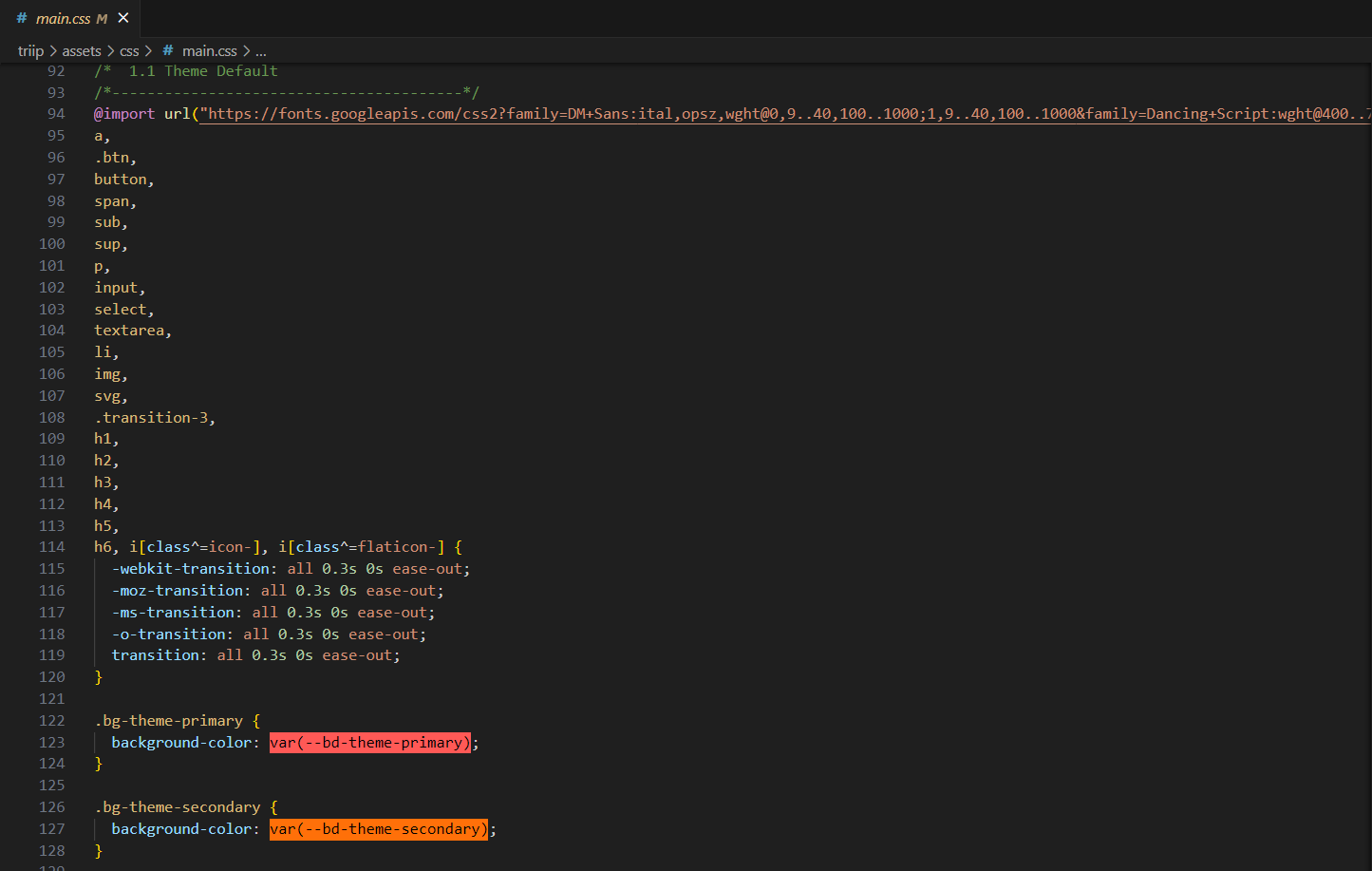Open the triip breadcrumb folder
Screen dimensions: 1372x871
click(x=30, y=51)
